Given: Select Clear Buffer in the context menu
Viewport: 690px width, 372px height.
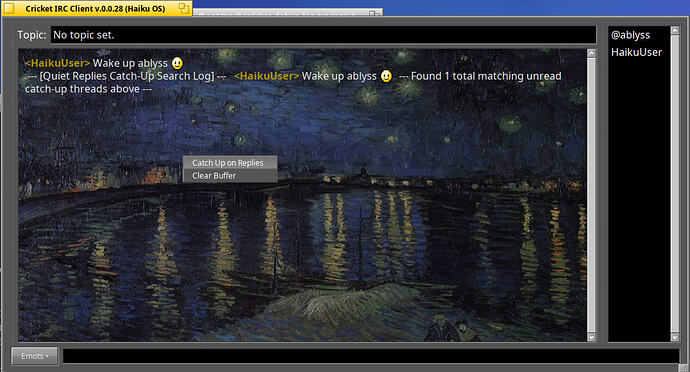Looking at the screenshot, I should (230, 176).
